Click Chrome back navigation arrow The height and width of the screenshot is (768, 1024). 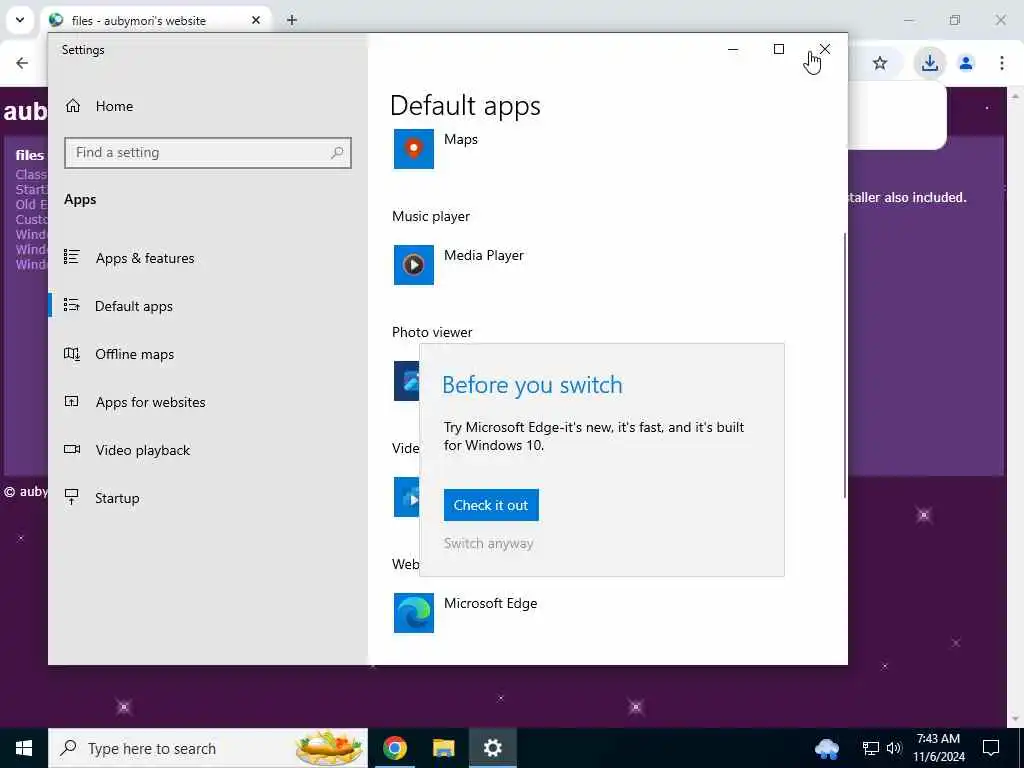click(22, 63)
